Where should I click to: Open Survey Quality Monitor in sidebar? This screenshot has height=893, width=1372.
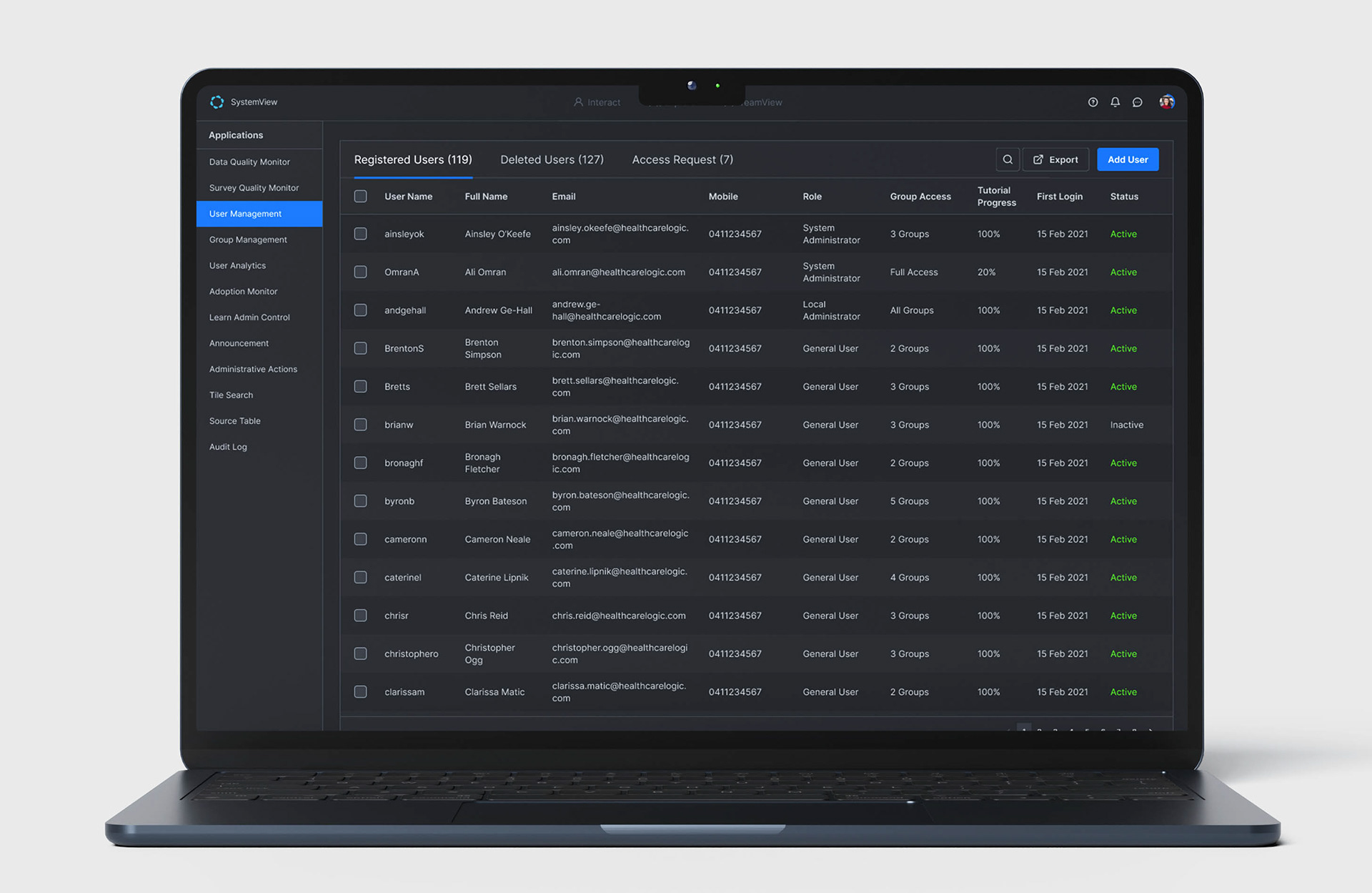click(x=259, y=187)
